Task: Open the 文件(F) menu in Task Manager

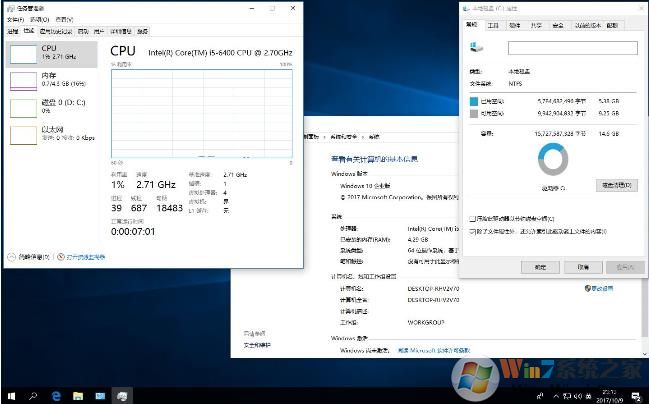Action: (x=15, y=19)
